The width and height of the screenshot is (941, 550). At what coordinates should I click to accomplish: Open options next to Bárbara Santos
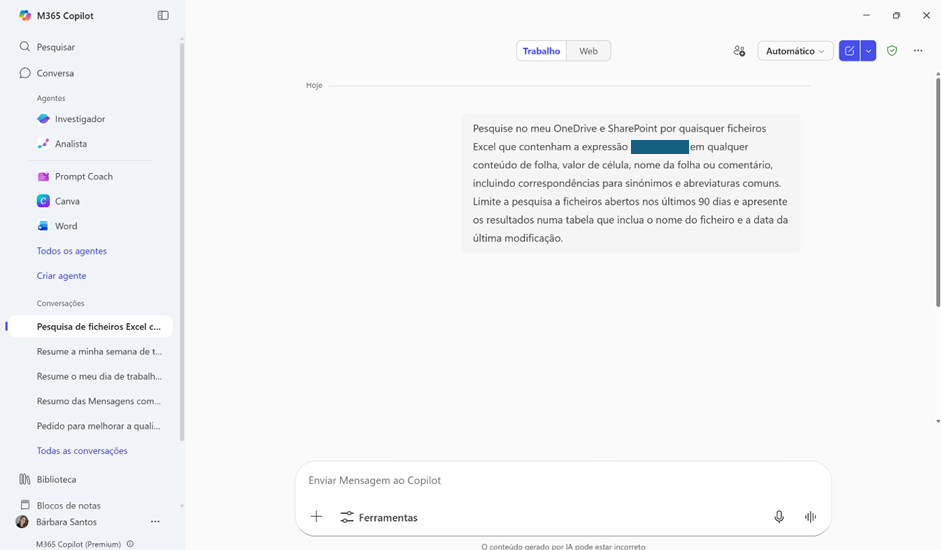coord(155,522)
